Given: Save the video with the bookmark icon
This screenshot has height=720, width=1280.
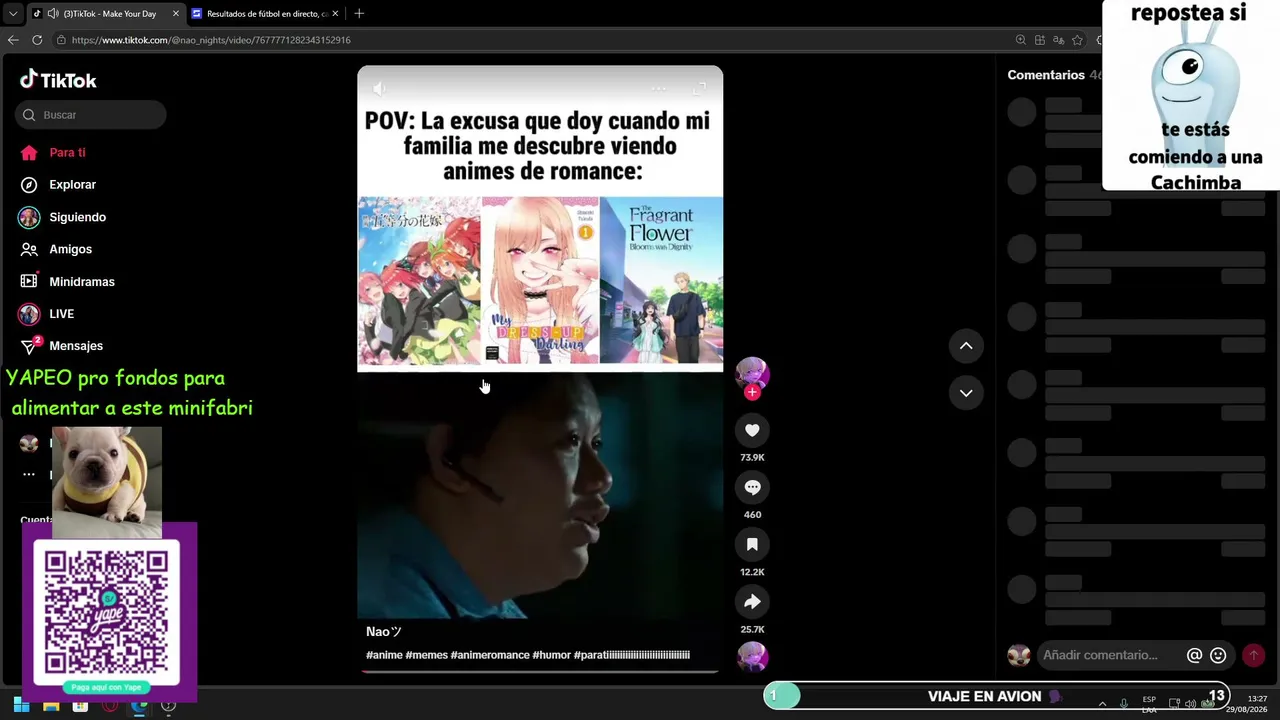Looking at the screenshot, I should pyautogui.click(x=752, y=544).
